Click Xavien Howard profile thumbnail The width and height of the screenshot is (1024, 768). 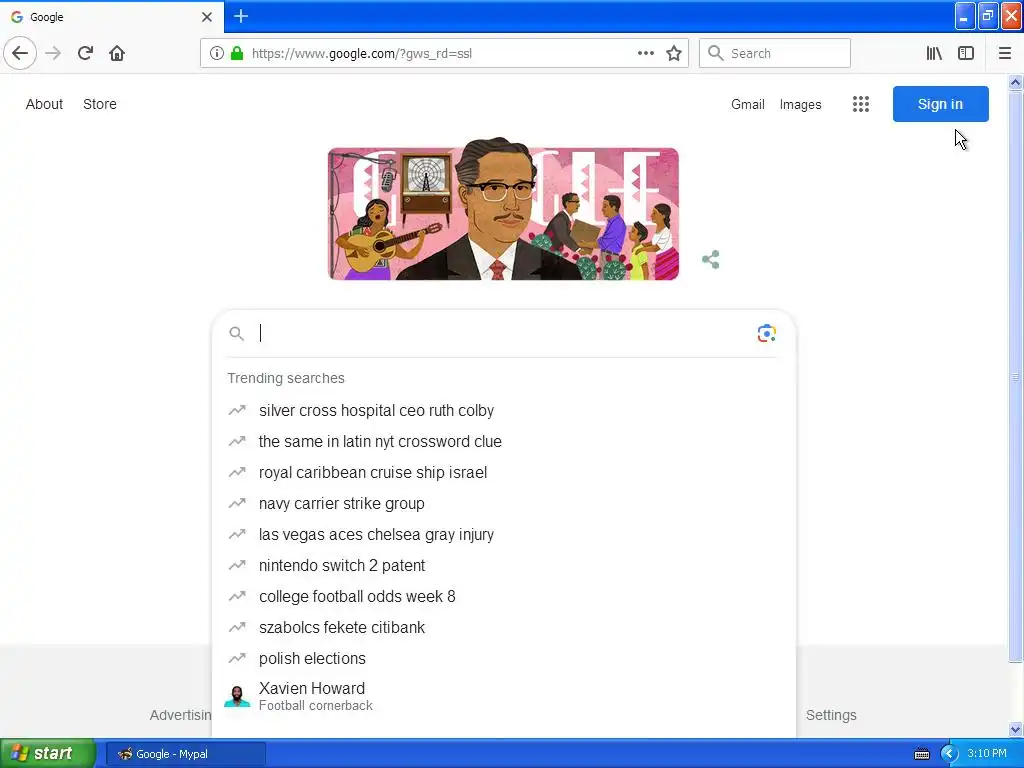pos(237,696)
